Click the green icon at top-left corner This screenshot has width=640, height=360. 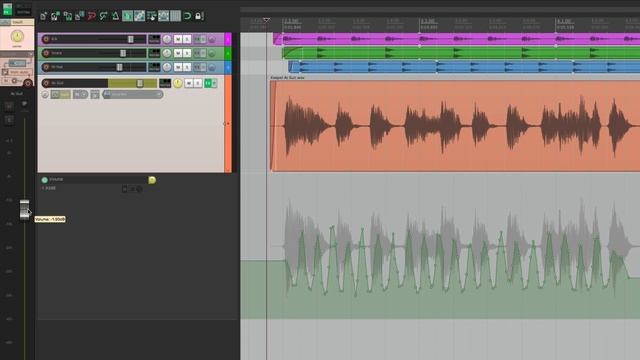7,9
